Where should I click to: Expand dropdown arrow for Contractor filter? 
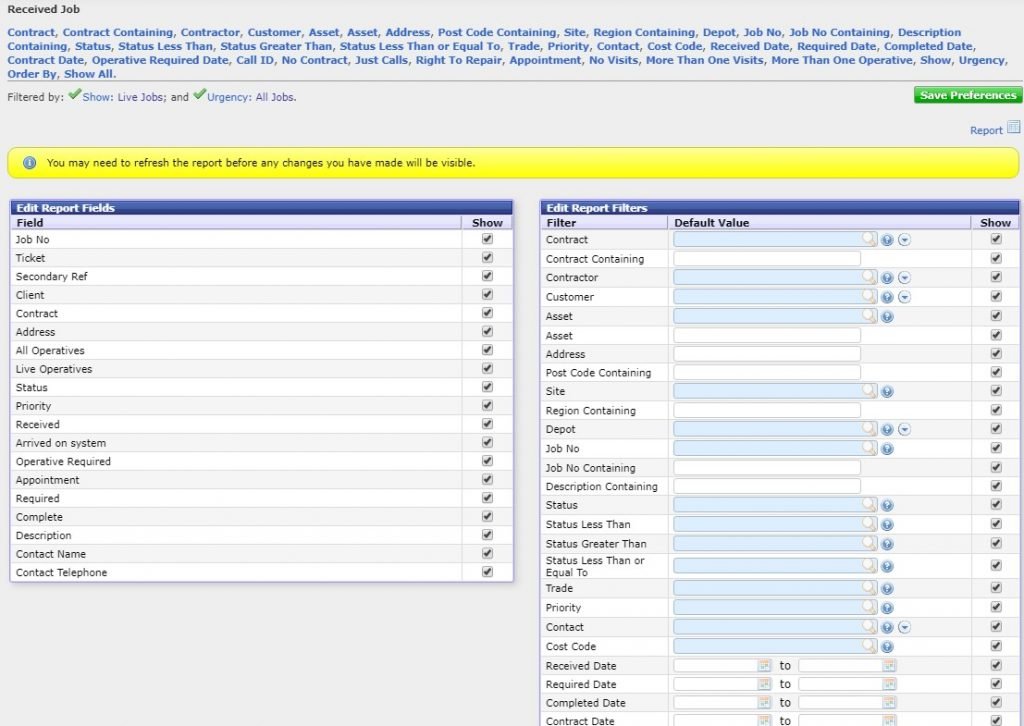904,277
